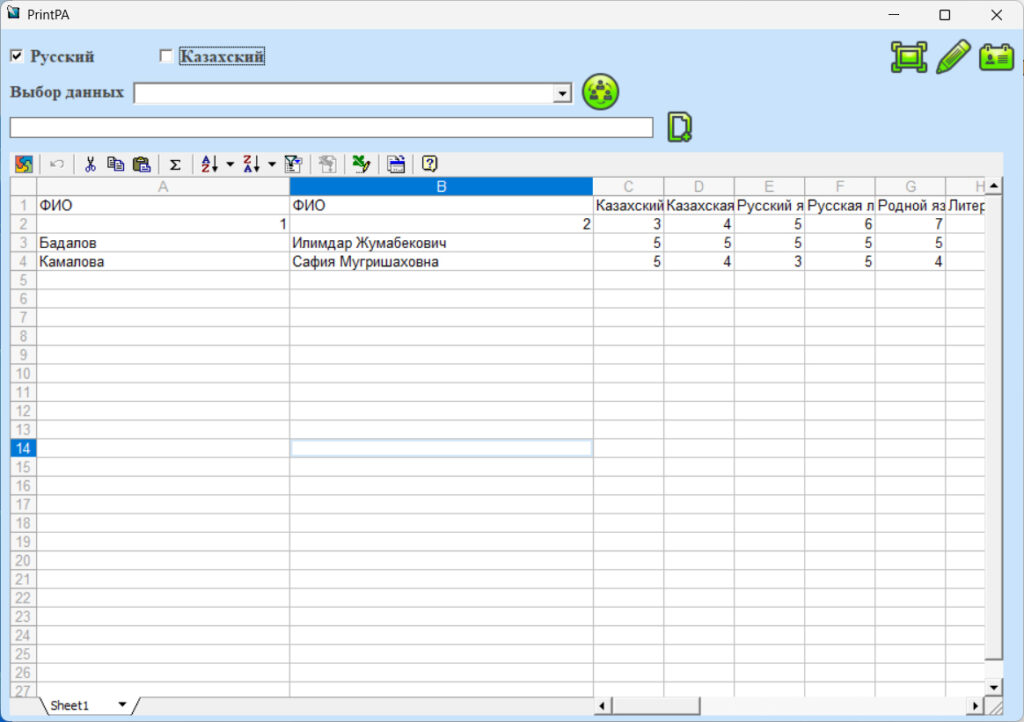Maximize the PrintPA window
This screenshot has height=722, width=1024.
coord(944,14)
